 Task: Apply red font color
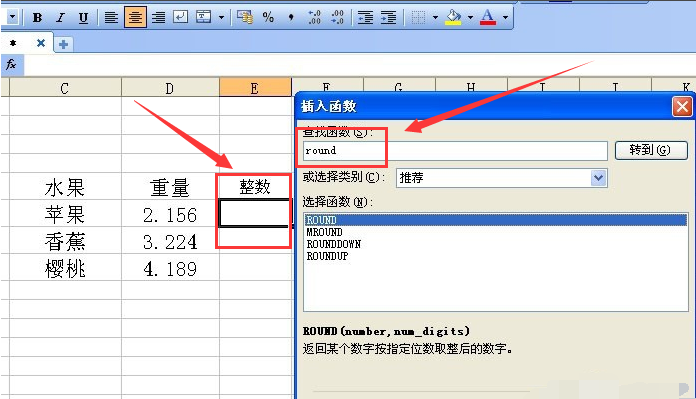pyautogui.click(x=488, y=18)
